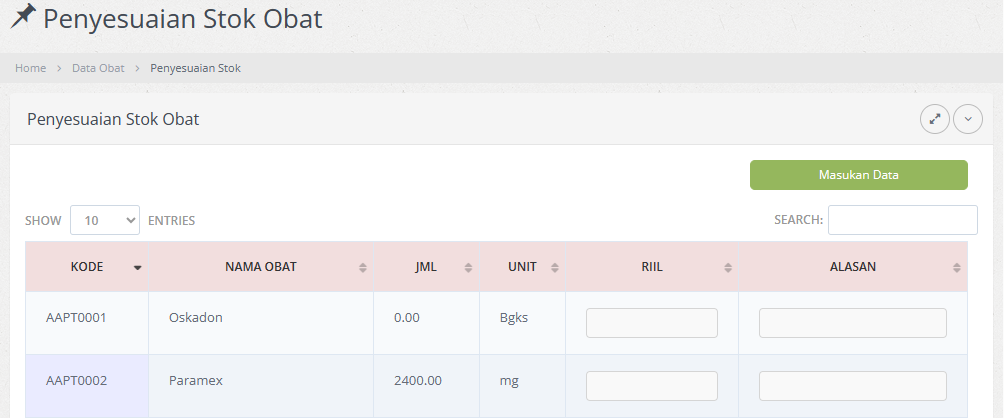Click RIIL input for Oskadon
1004x418 pixels.
[x=651, y=323]
